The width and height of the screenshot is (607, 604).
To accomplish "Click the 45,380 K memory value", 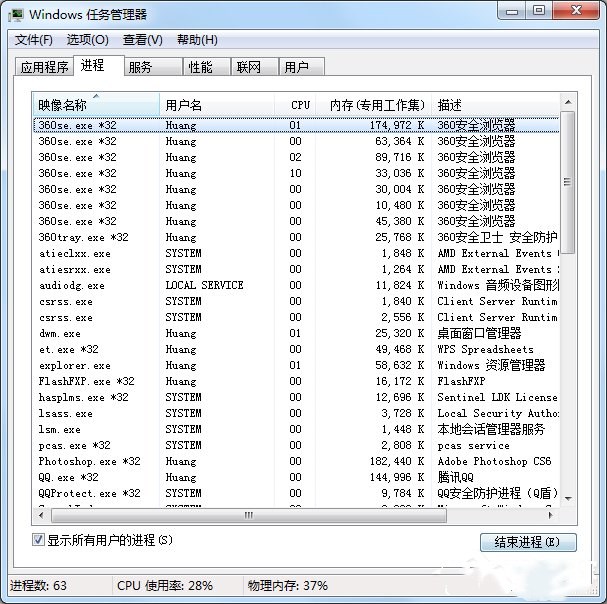I will (x=399, y=221).
